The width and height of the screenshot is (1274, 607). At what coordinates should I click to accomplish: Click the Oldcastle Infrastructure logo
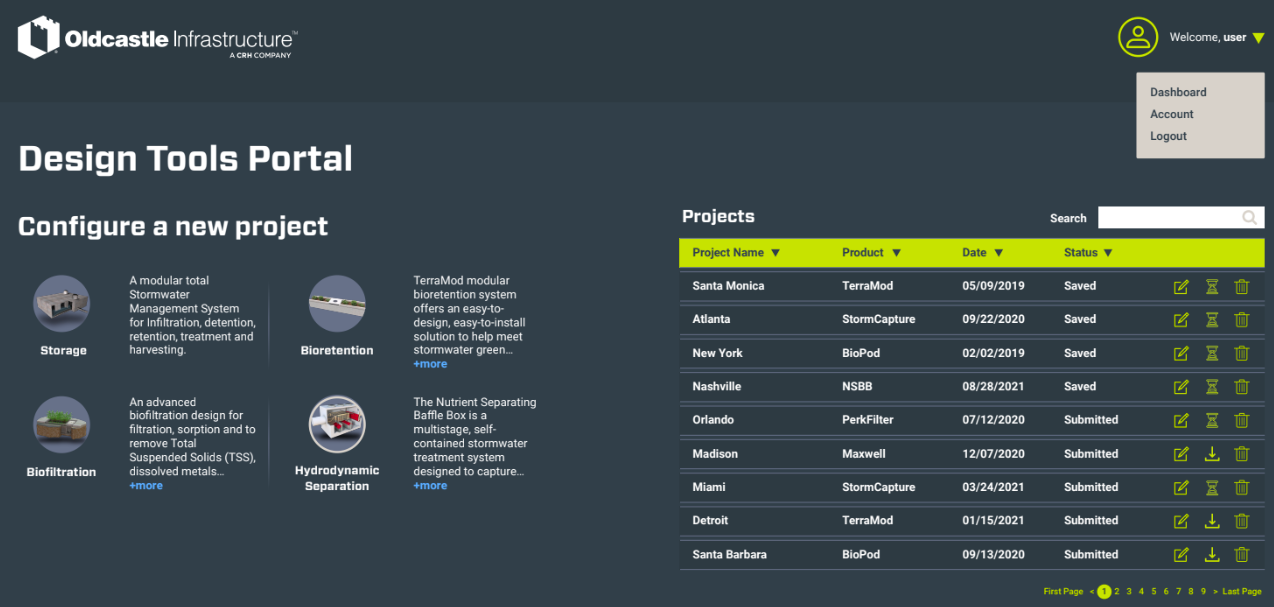pos(157,38)
